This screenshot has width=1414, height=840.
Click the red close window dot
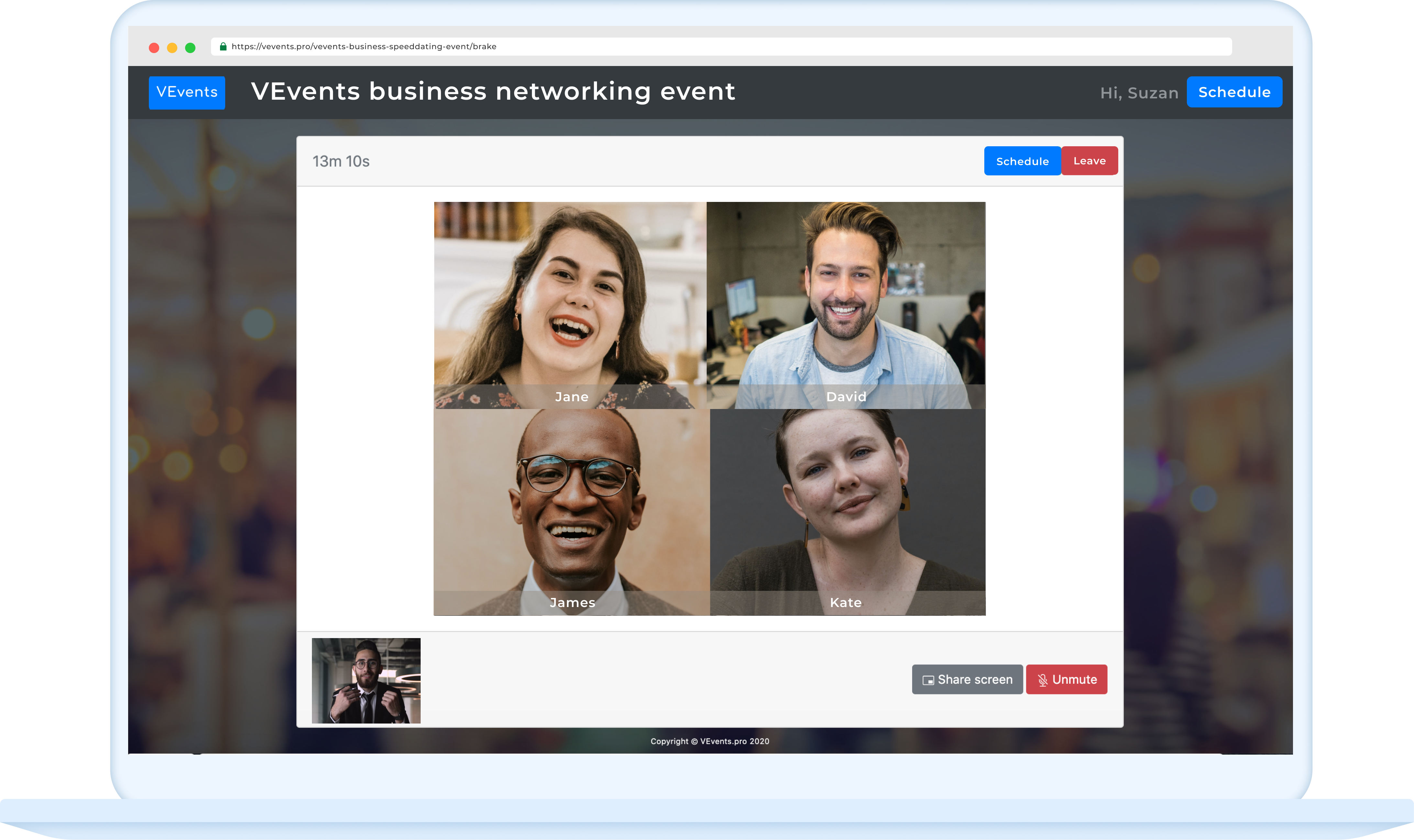coord(154,48)
